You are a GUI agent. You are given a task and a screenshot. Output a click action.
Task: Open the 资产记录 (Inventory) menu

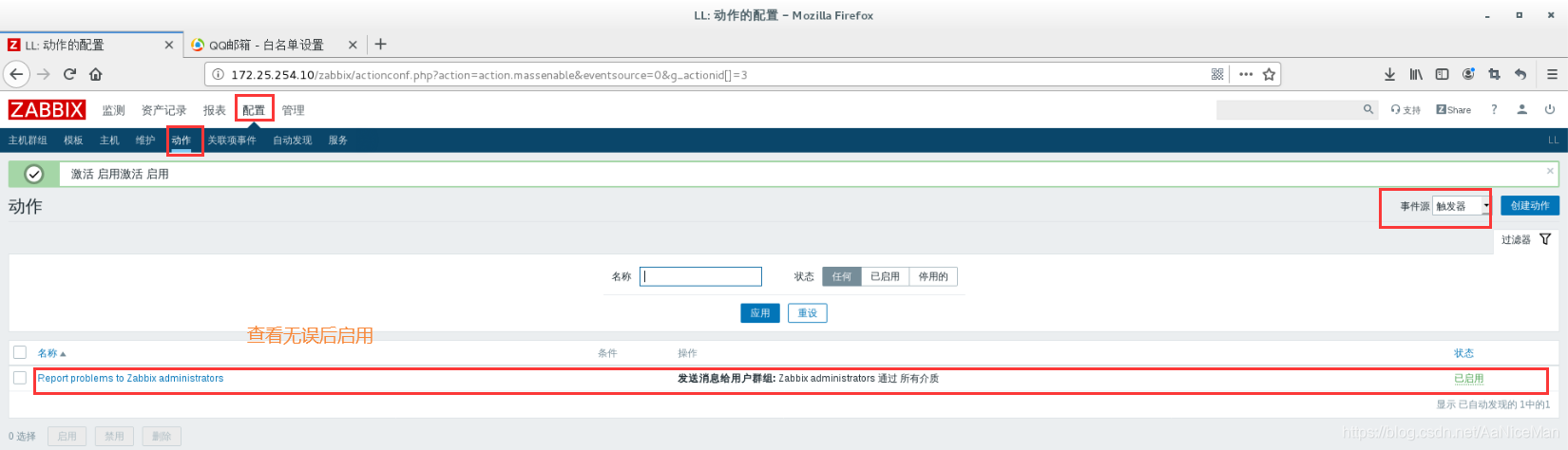163,110
